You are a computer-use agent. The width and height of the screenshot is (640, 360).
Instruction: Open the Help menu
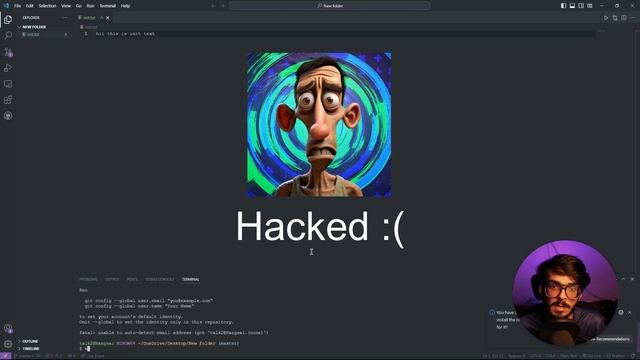[x=125, y=6]
